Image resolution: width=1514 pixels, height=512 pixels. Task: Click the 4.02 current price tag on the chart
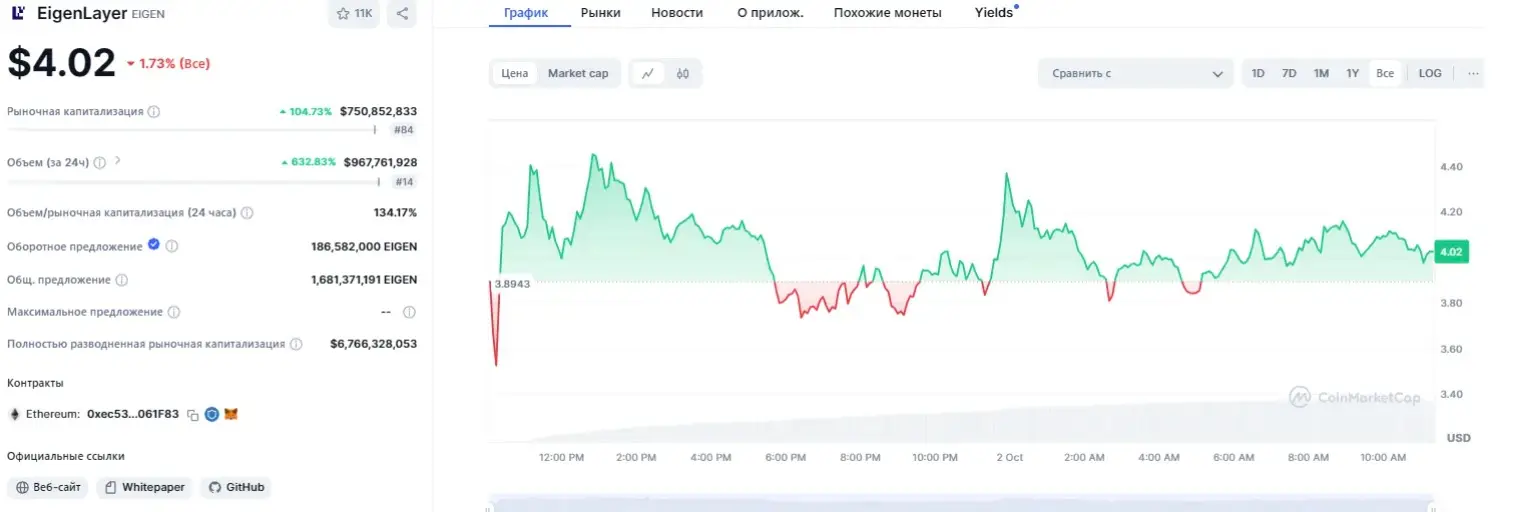tap(1450, 252)
